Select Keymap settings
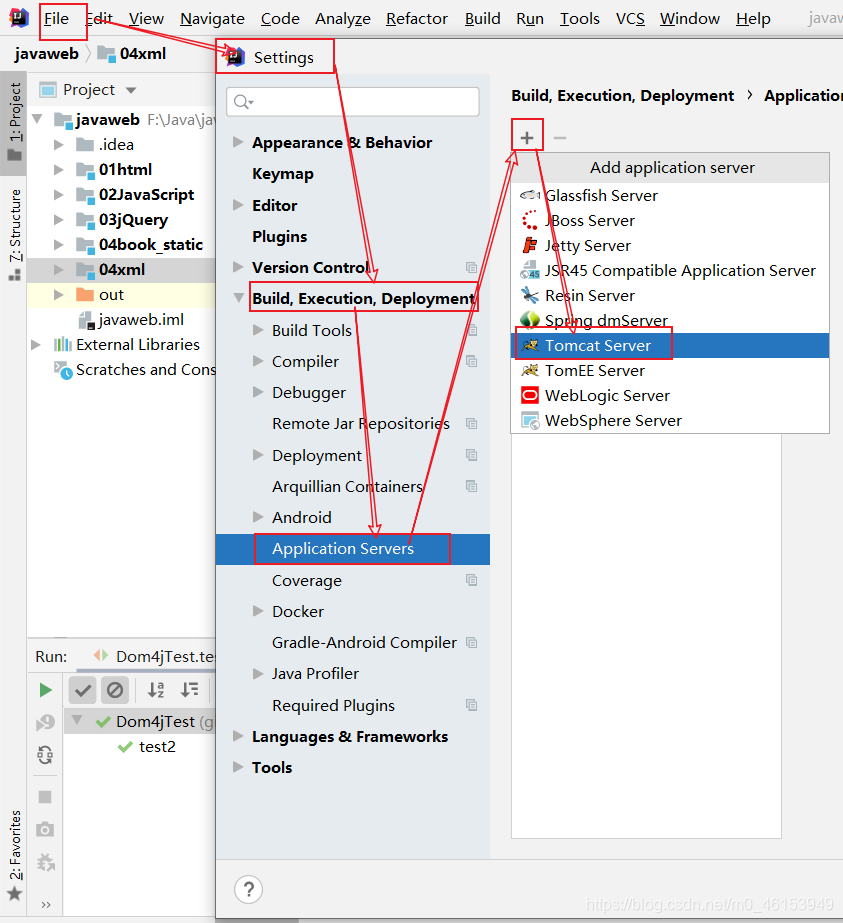 283,174
